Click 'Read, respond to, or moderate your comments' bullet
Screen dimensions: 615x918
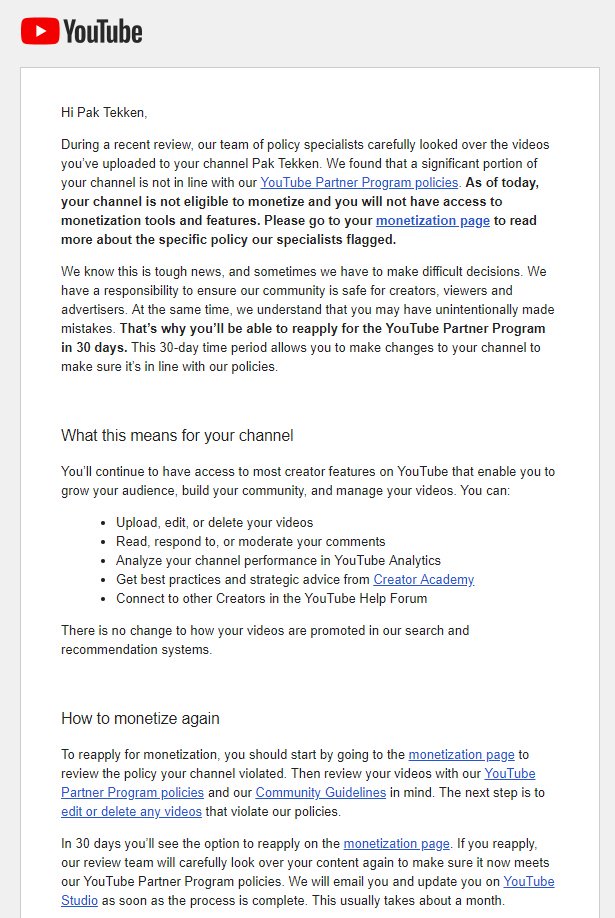[251, 542]
